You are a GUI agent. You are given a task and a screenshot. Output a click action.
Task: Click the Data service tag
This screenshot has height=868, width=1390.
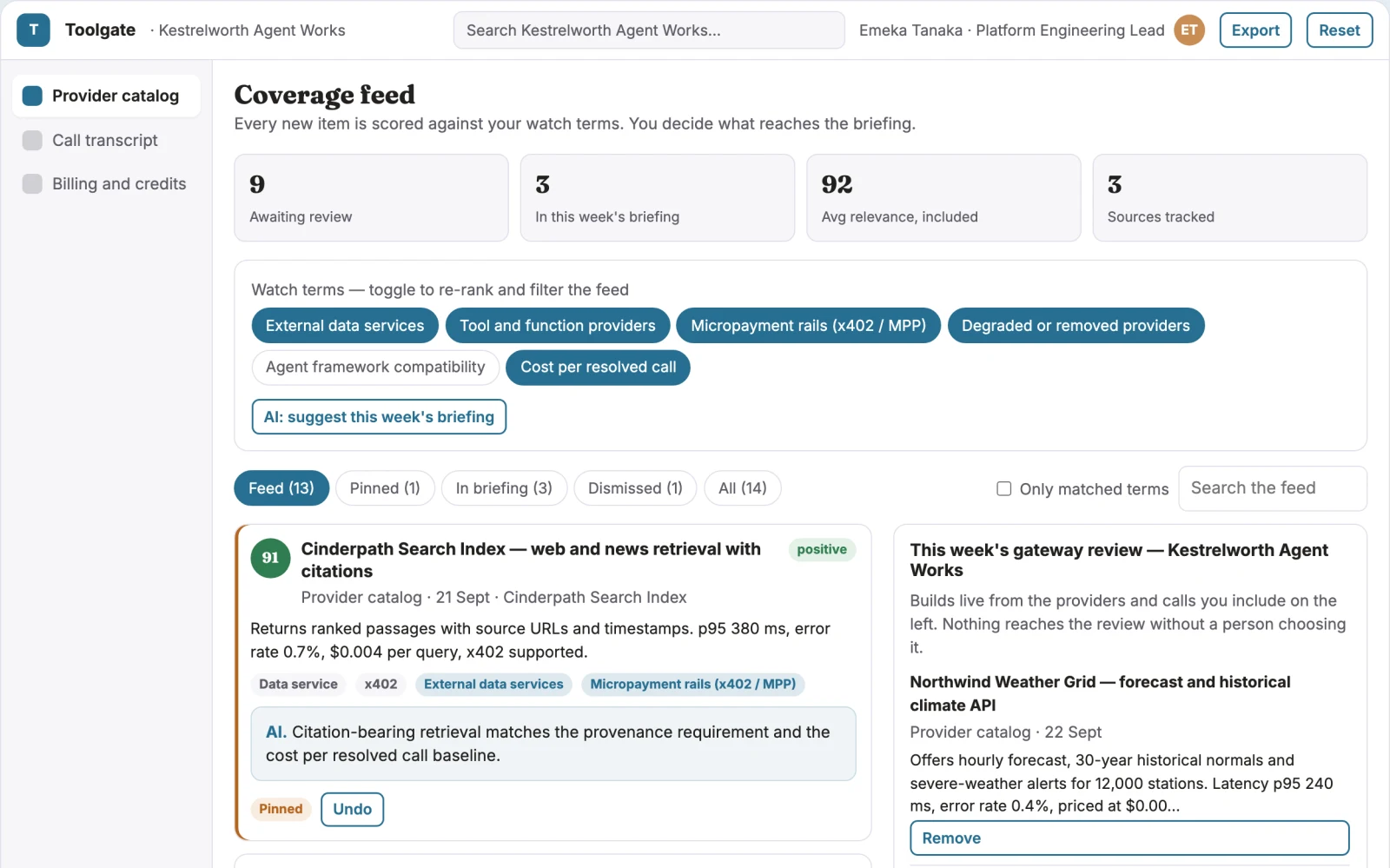(x=298, y=685)
